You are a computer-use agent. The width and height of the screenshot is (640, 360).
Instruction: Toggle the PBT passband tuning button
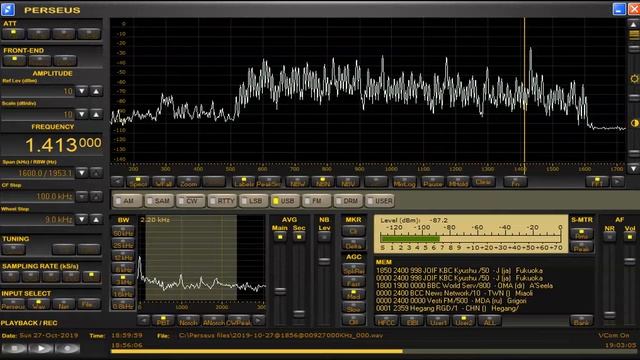coord(163,321)
